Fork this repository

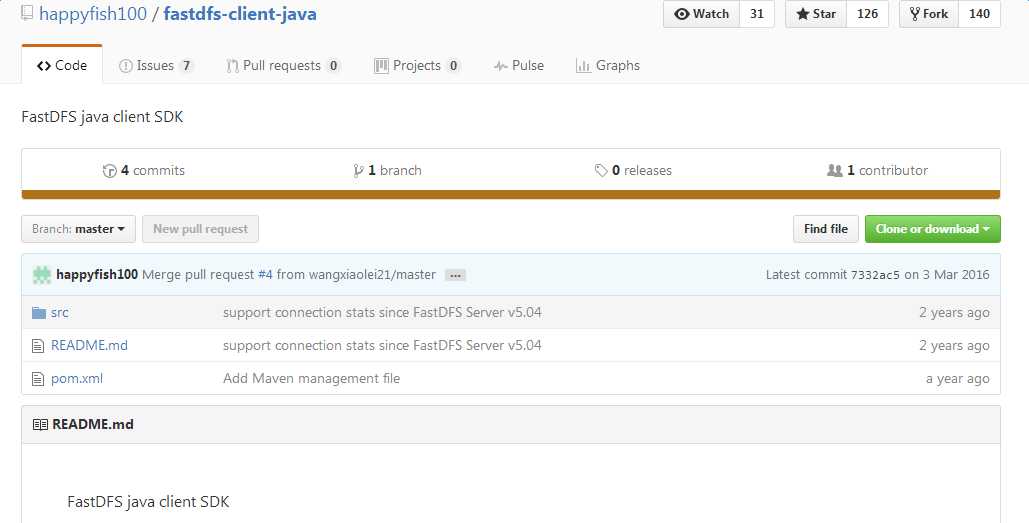tap(929, 14)
